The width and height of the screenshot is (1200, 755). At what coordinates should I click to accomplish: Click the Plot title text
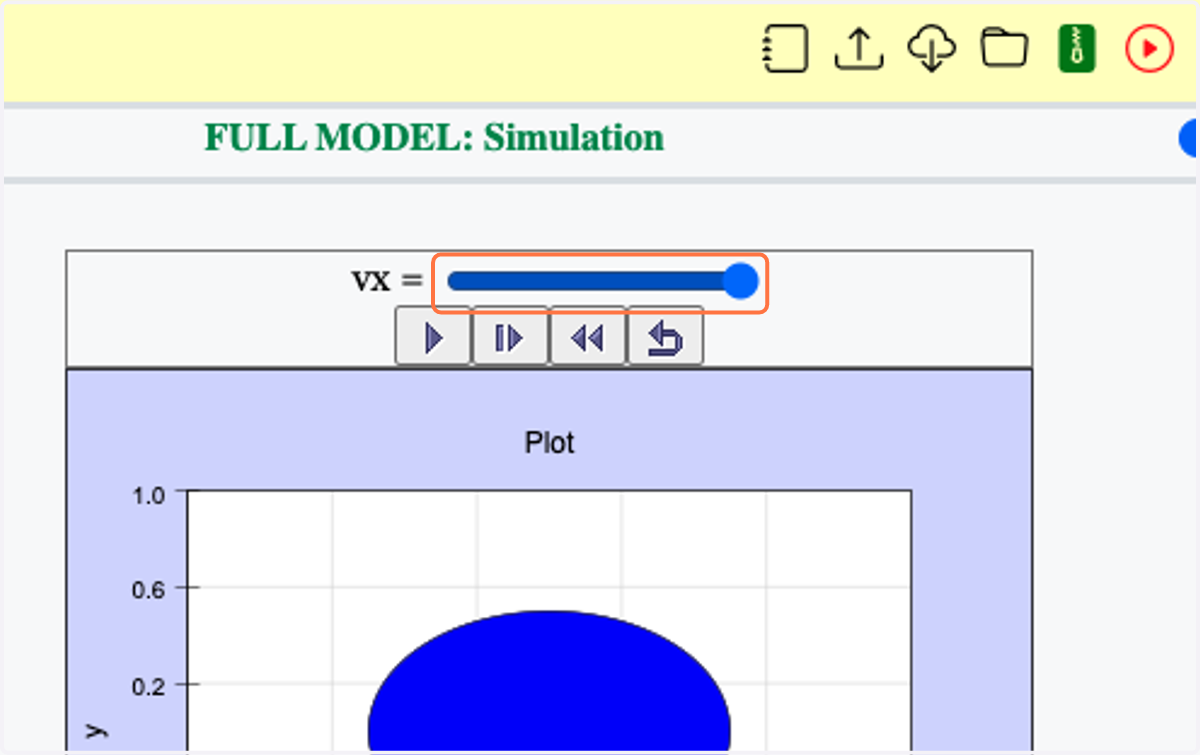pyautogui.click(x=549, y=443)
